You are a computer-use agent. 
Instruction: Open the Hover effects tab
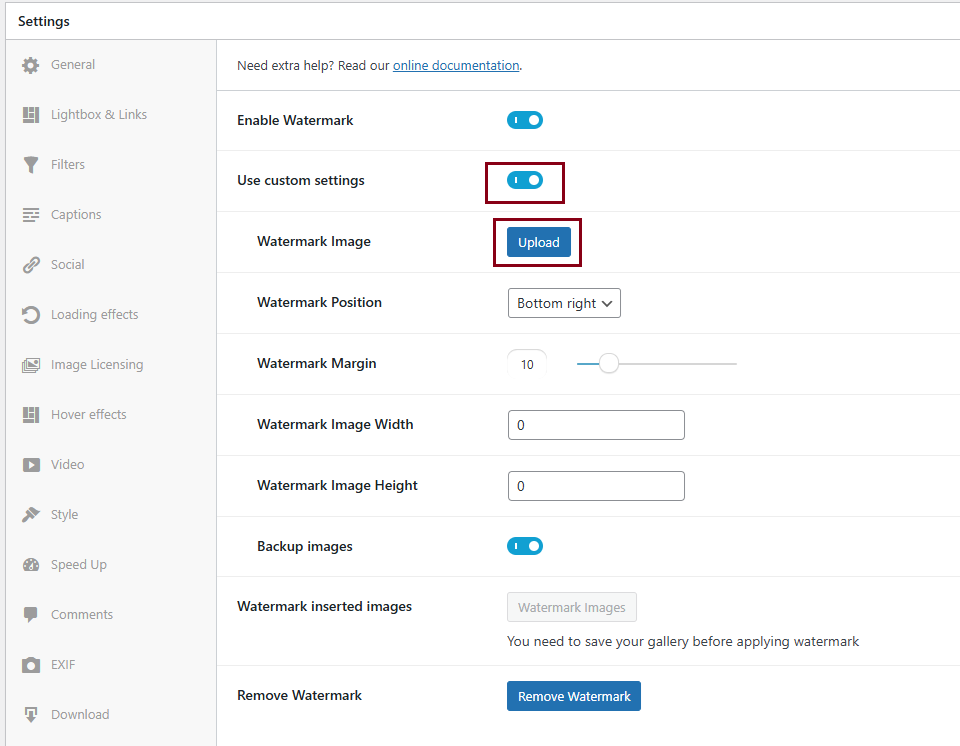coord(88,415)
